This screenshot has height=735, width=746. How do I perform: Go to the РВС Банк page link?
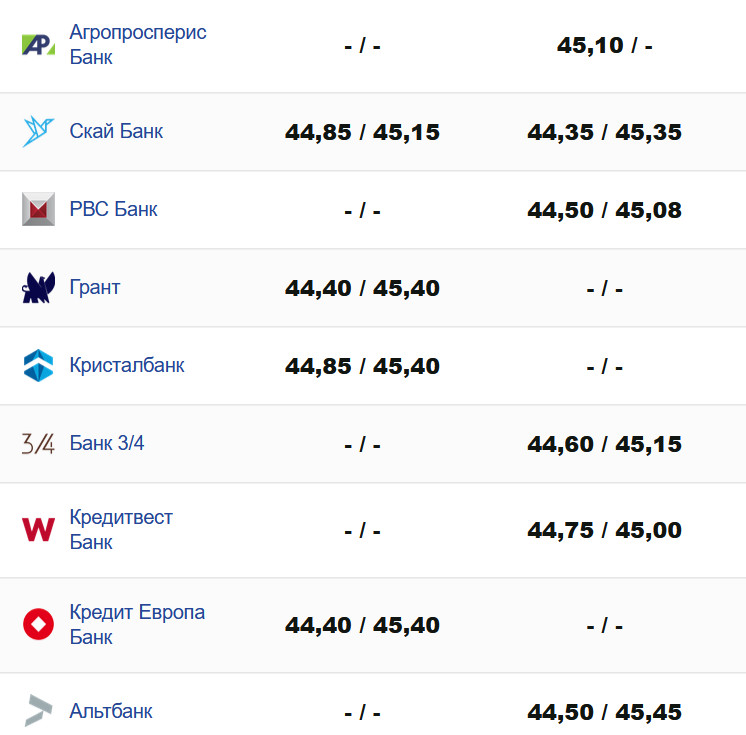click(113, 209)
